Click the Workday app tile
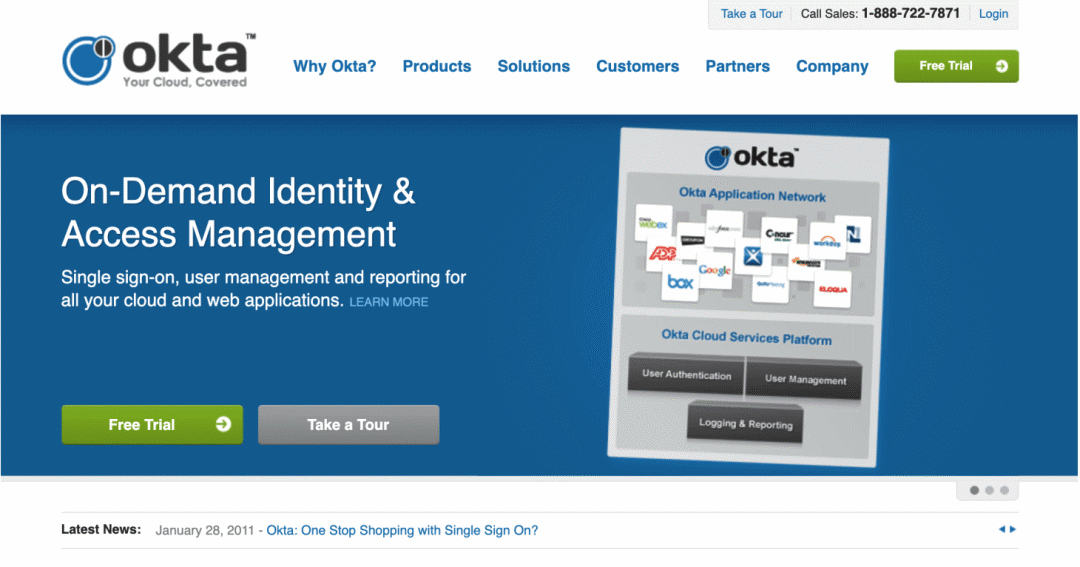The width and height of the screenshot is (1080, 567). pyautogui.click(x=827, y=241)
